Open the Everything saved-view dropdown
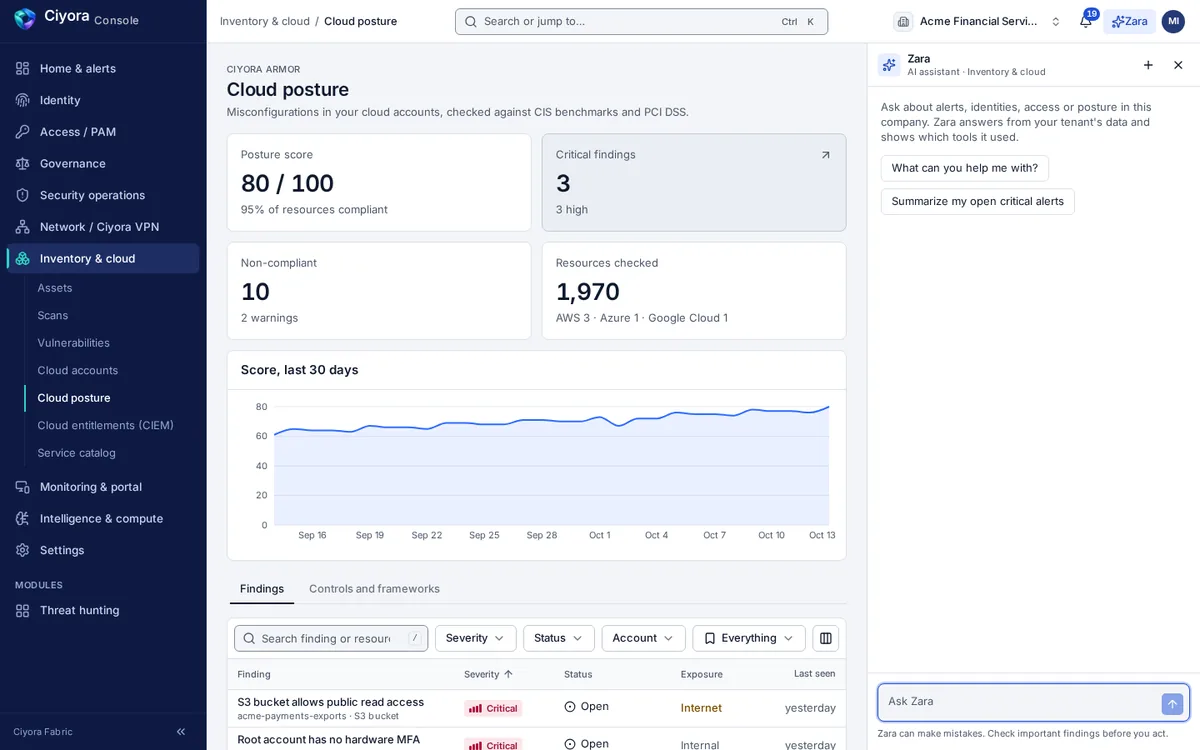The width and height of the screenshot is (1200, 750). [749, 638]
